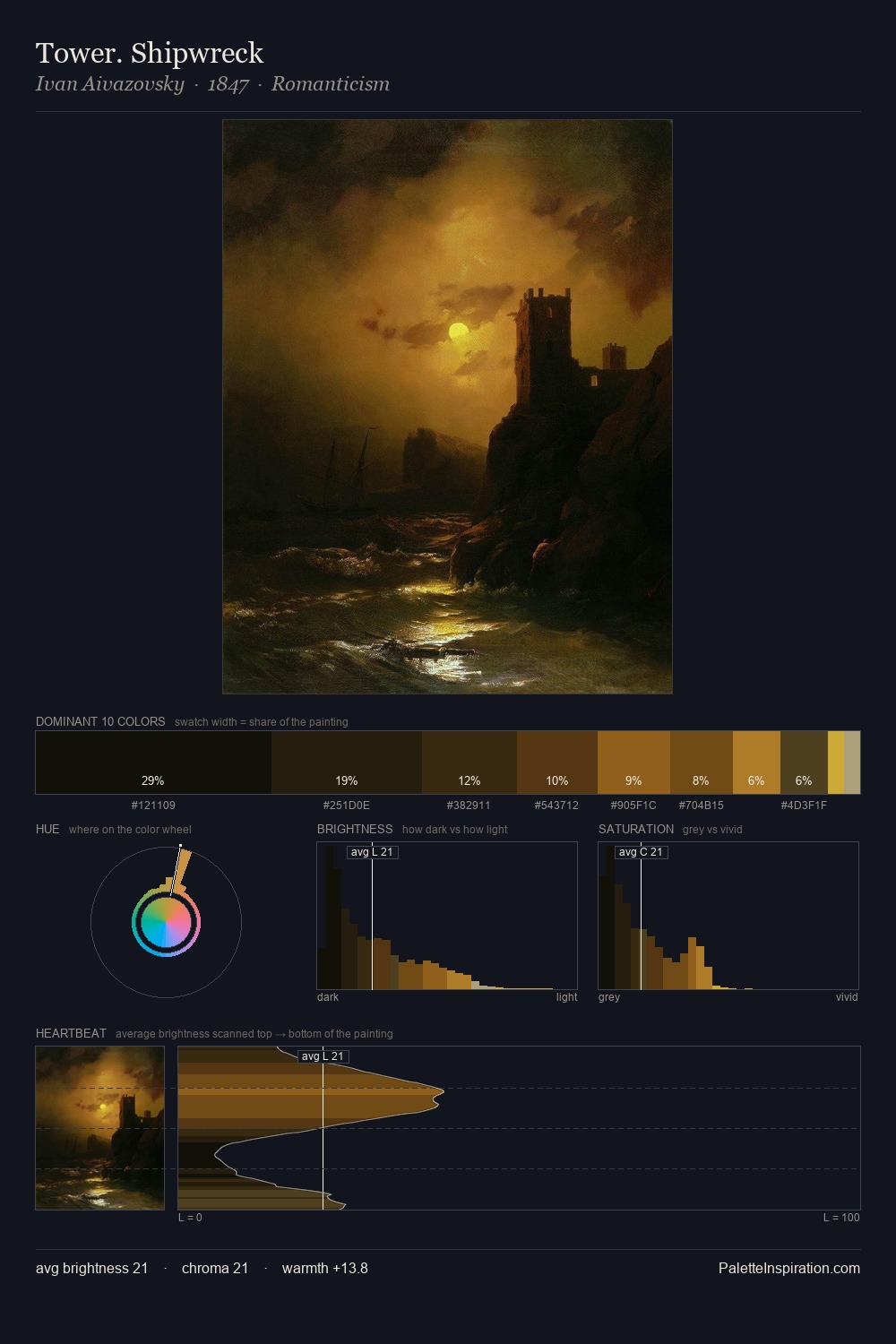Click the 'vivid' axis label

(847, 997)
